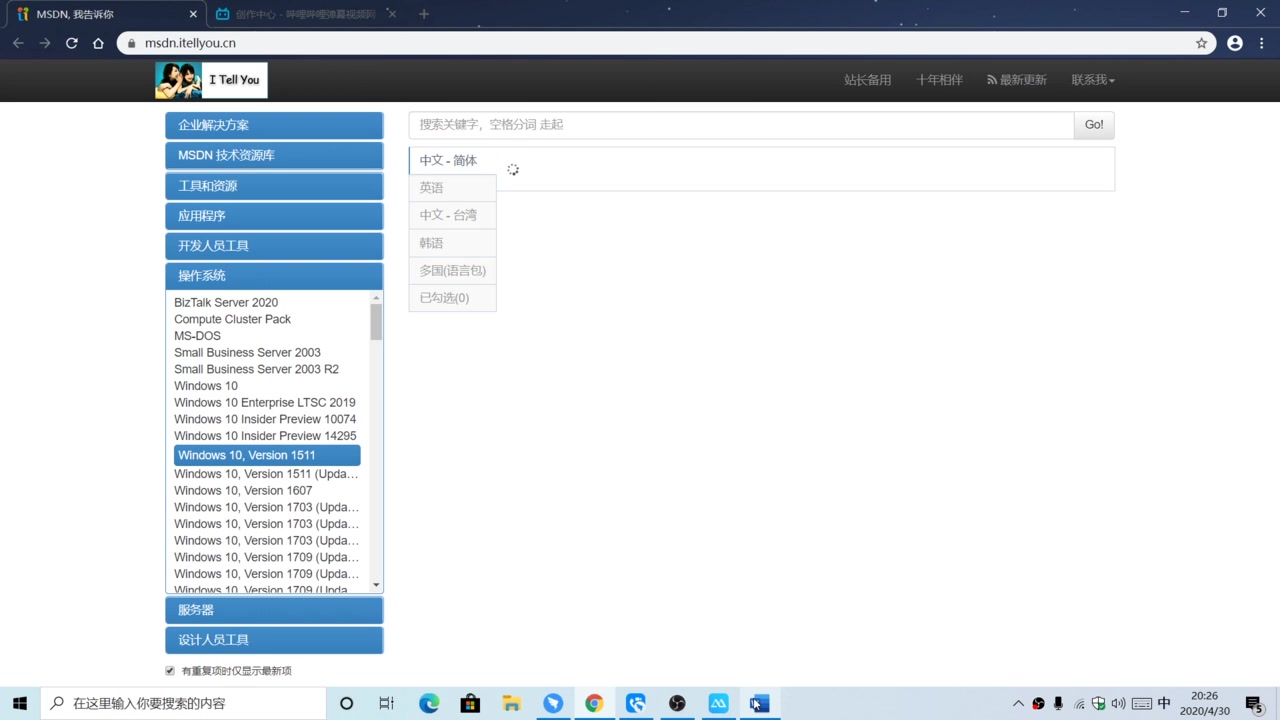Click the back navigation arrow

pyautogui.click(x=18, y=43)
